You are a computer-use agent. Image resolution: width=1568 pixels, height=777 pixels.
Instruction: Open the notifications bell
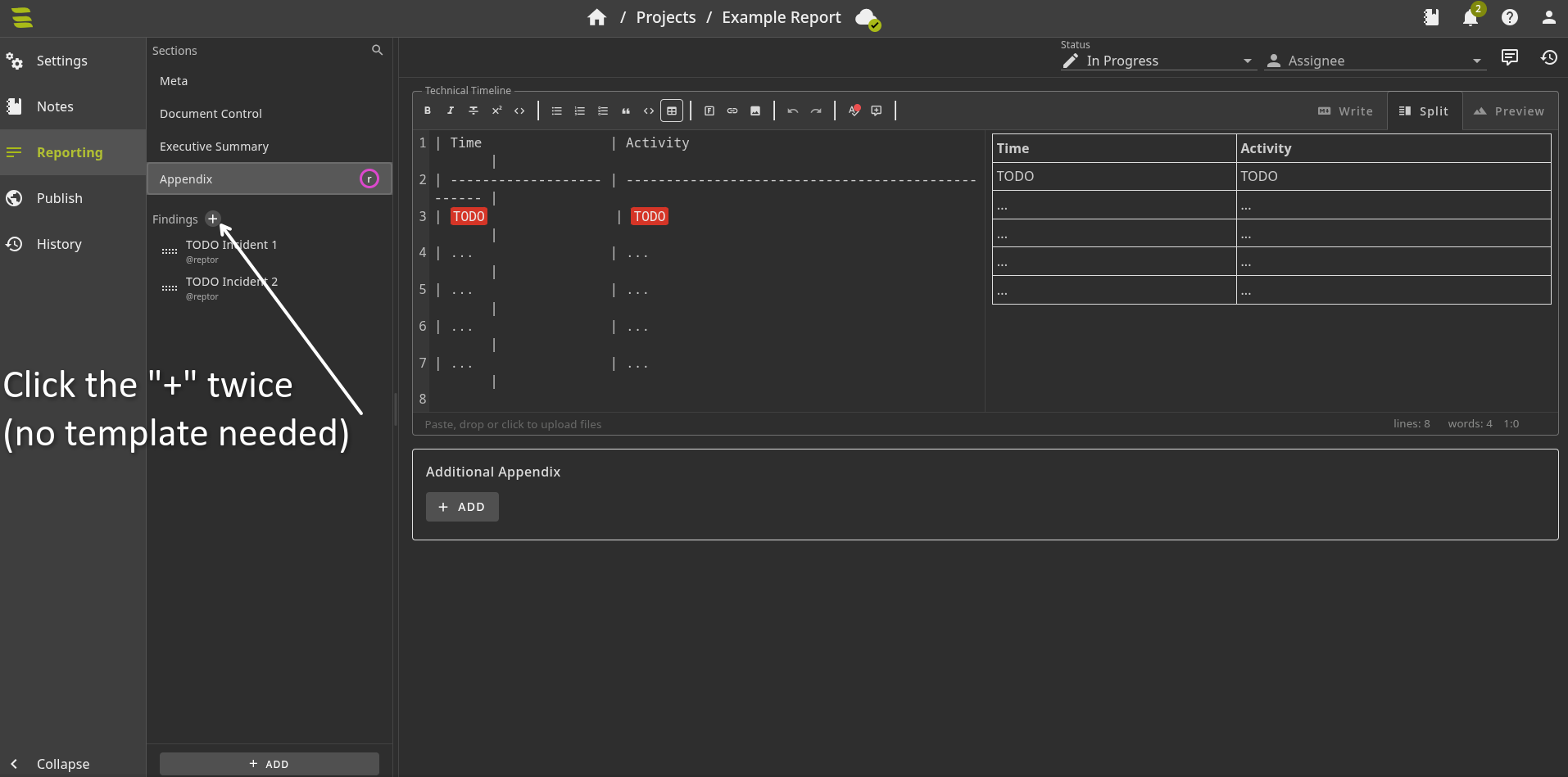point(1471,17)
